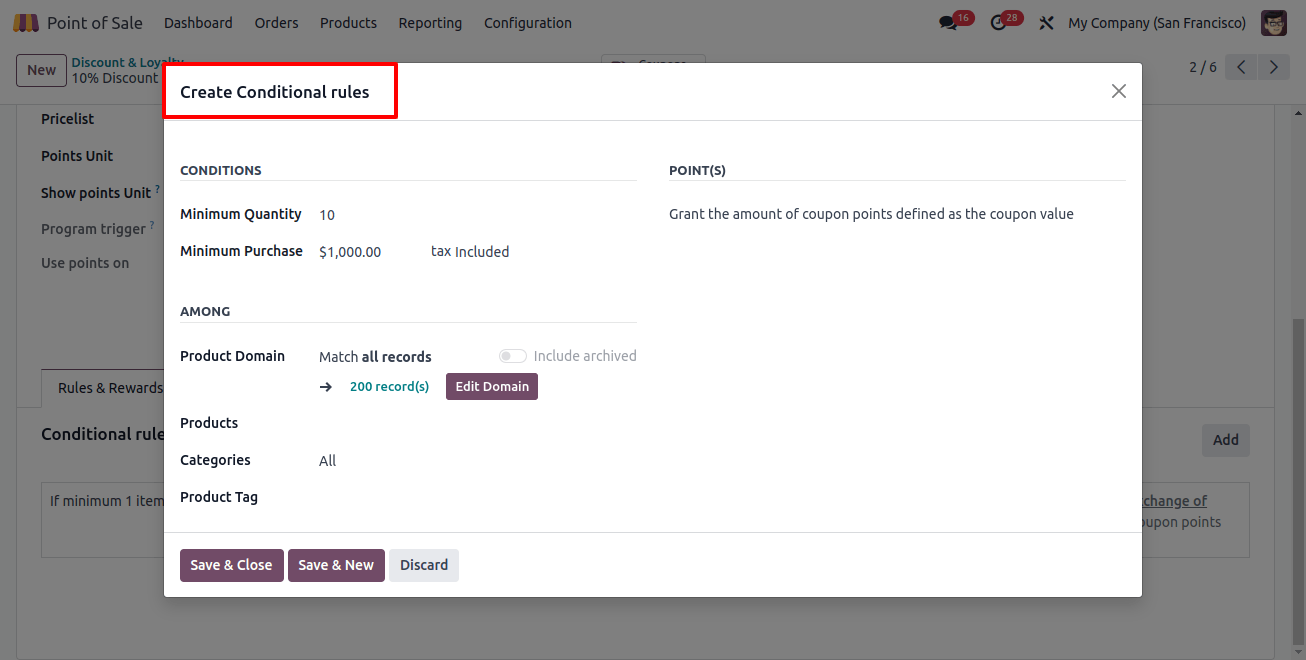
Task: Click the New button
Action: [41, 70]
